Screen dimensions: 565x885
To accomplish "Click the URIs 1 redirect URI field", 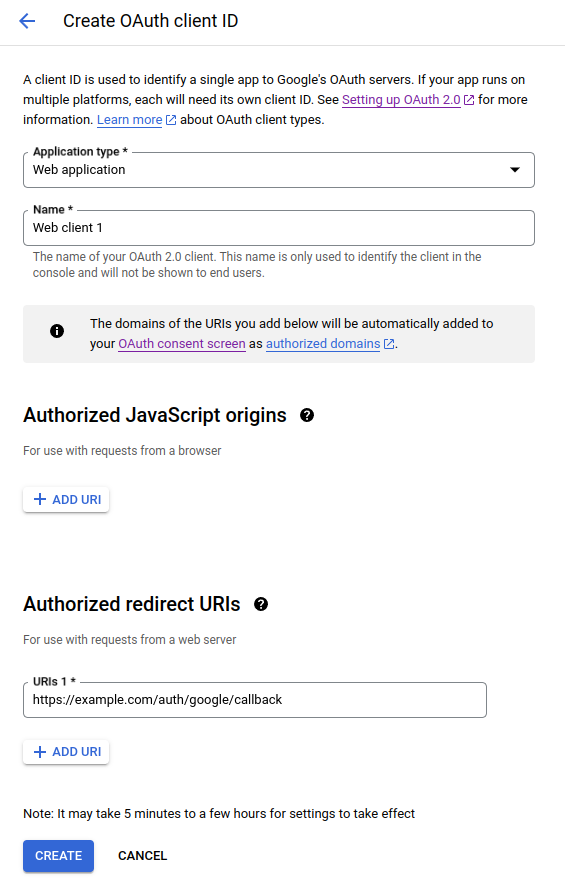I will click(255, 700).
